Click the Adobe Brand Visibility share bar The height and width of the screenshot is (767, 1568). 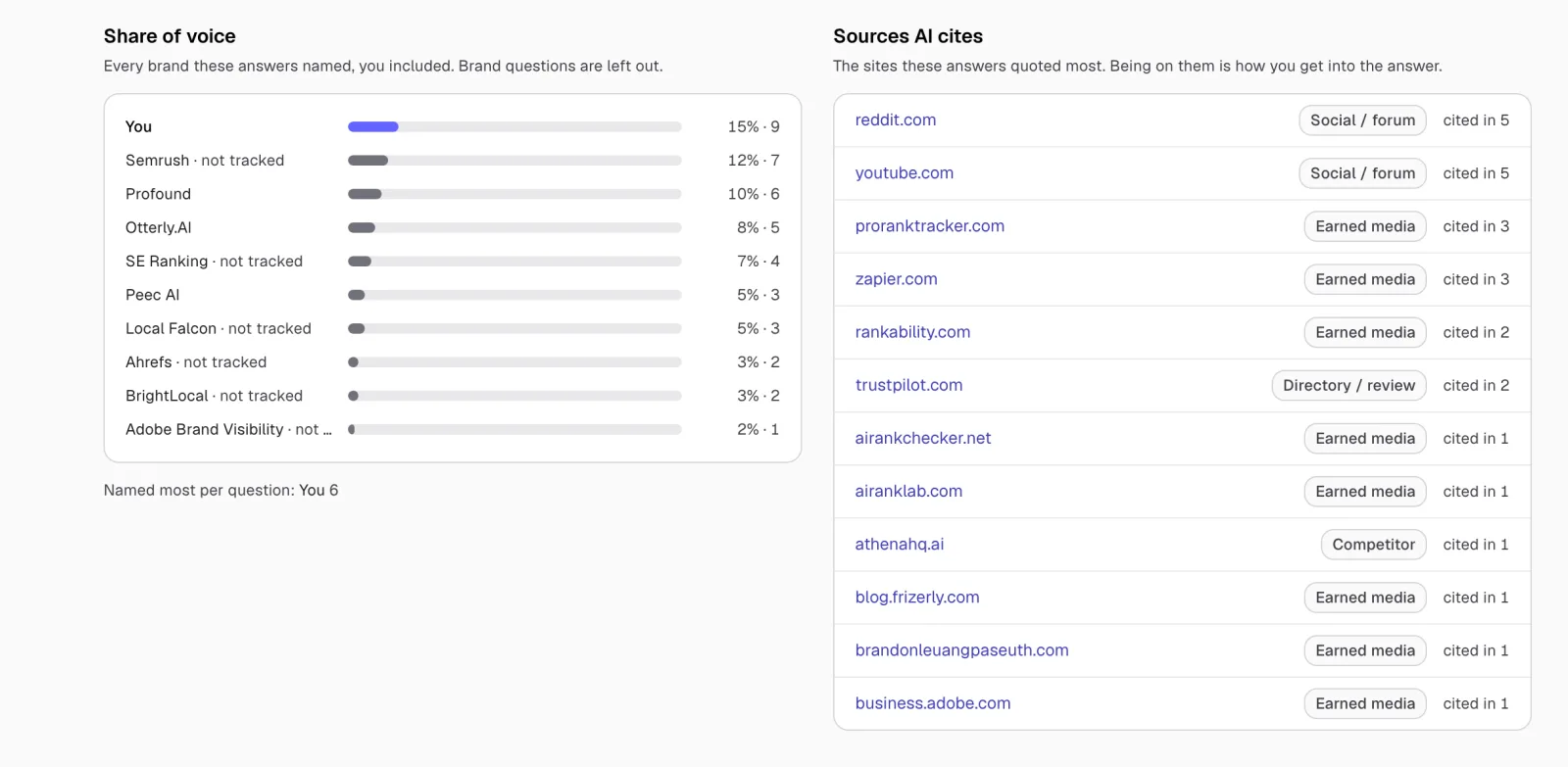click(514, 429)
